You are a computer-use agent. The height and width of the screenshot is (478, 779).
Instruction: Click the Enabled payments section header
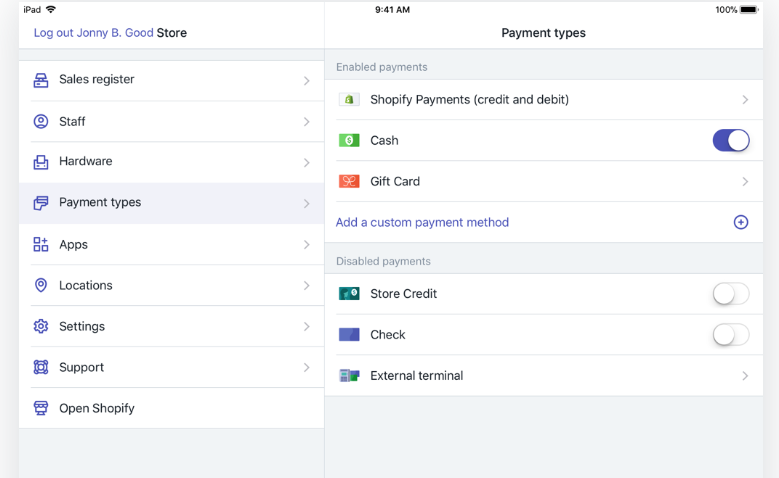pos(382,67)
